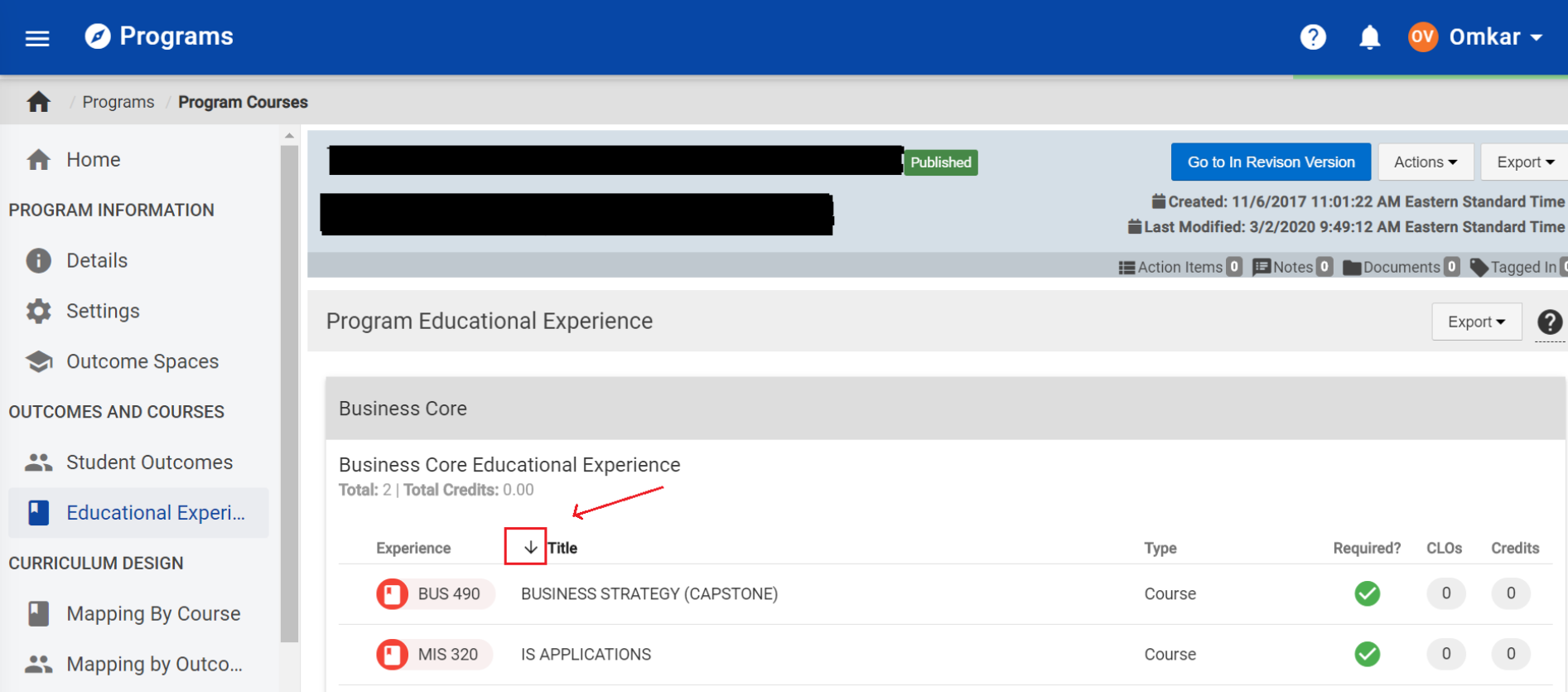Click the Notes icon
1568x692 pixels.
pos(1262,267)
